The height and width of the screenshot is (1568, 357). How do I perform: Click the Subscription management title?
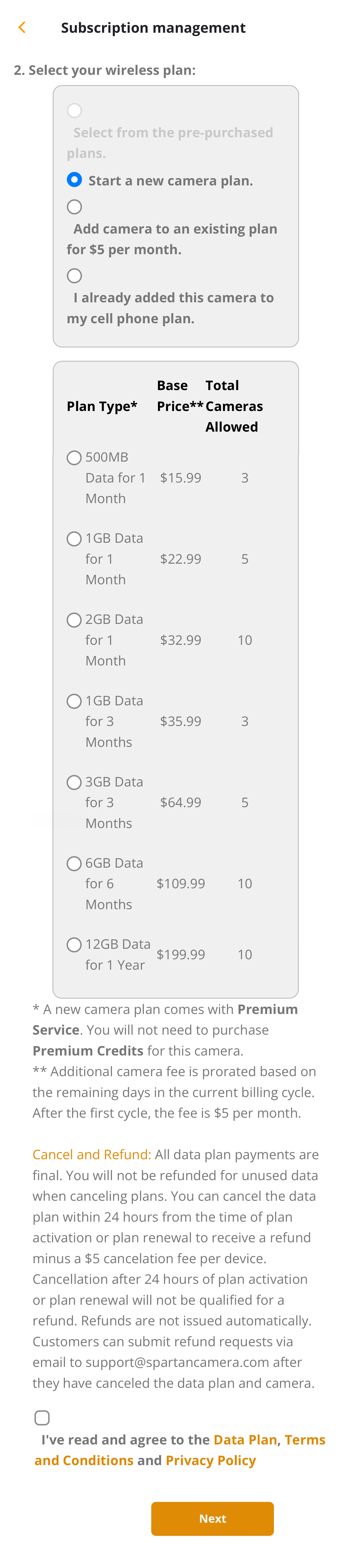click(153, 28)
